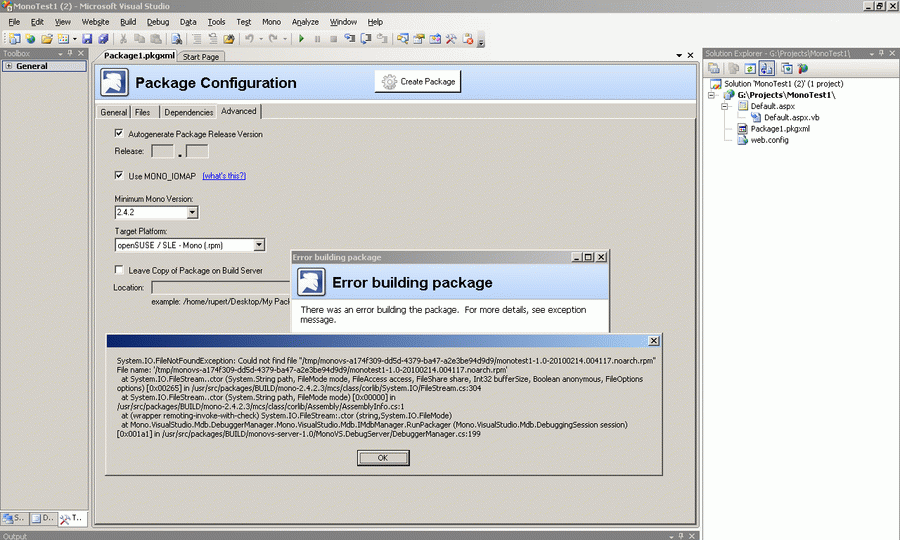Click the Open File folder icon
Screen dimensions: 900x540
(x=47, y=39)
